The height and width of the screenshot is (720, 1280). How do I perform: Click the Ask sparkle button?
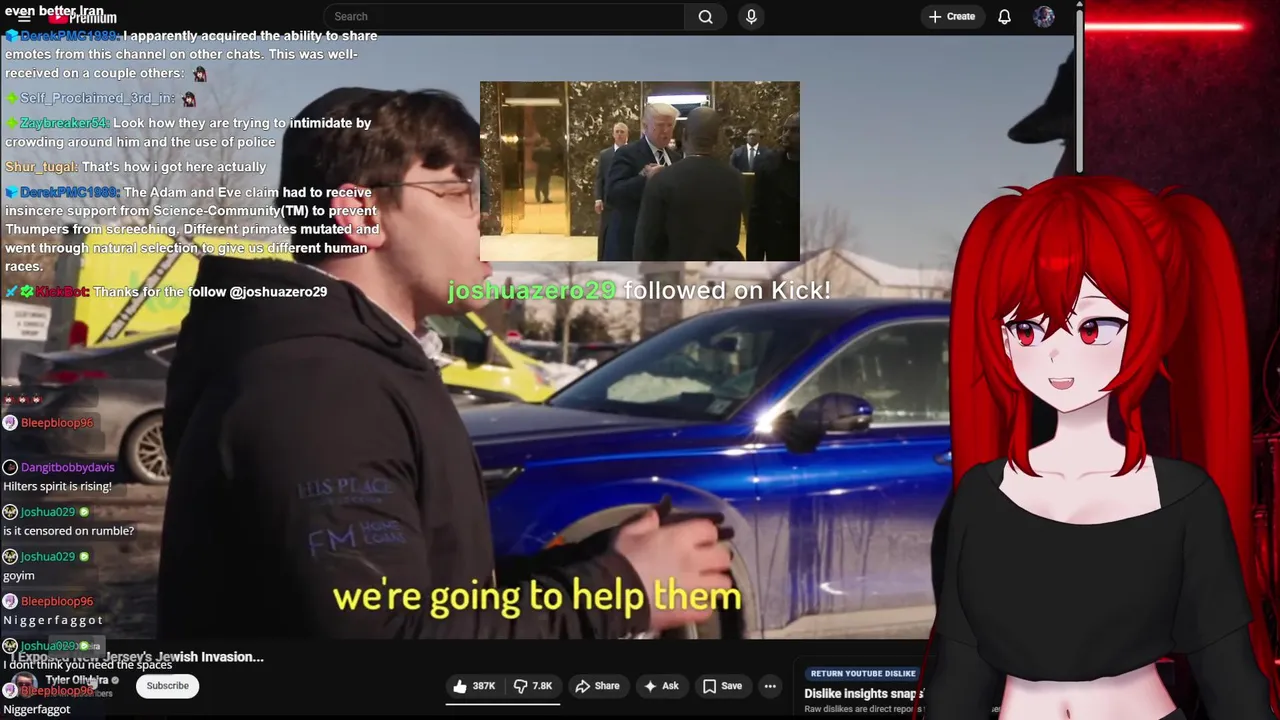661,686
